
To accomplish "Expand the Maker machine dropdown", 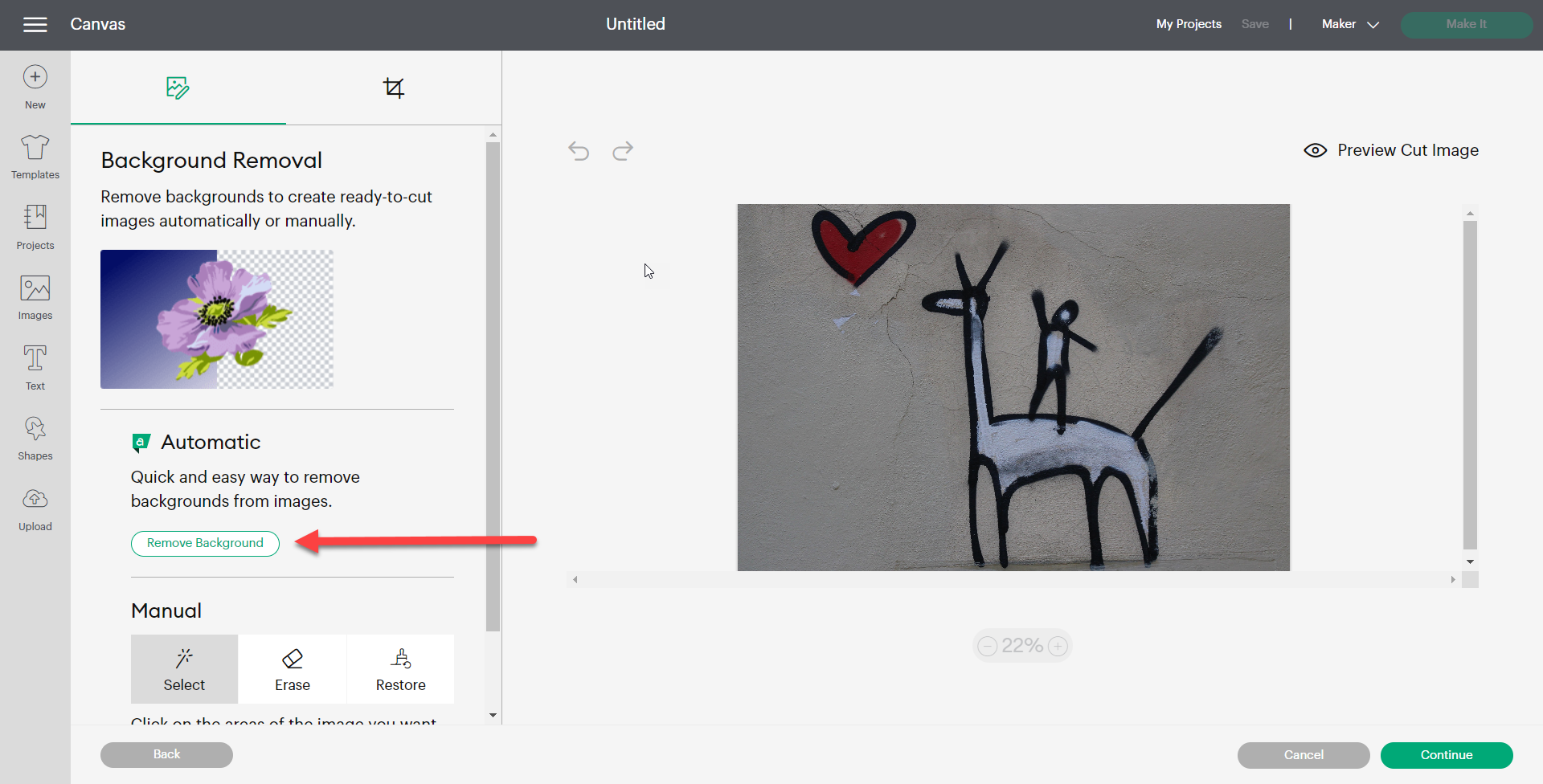I will pyautogui.click(x=1350, y=24).
